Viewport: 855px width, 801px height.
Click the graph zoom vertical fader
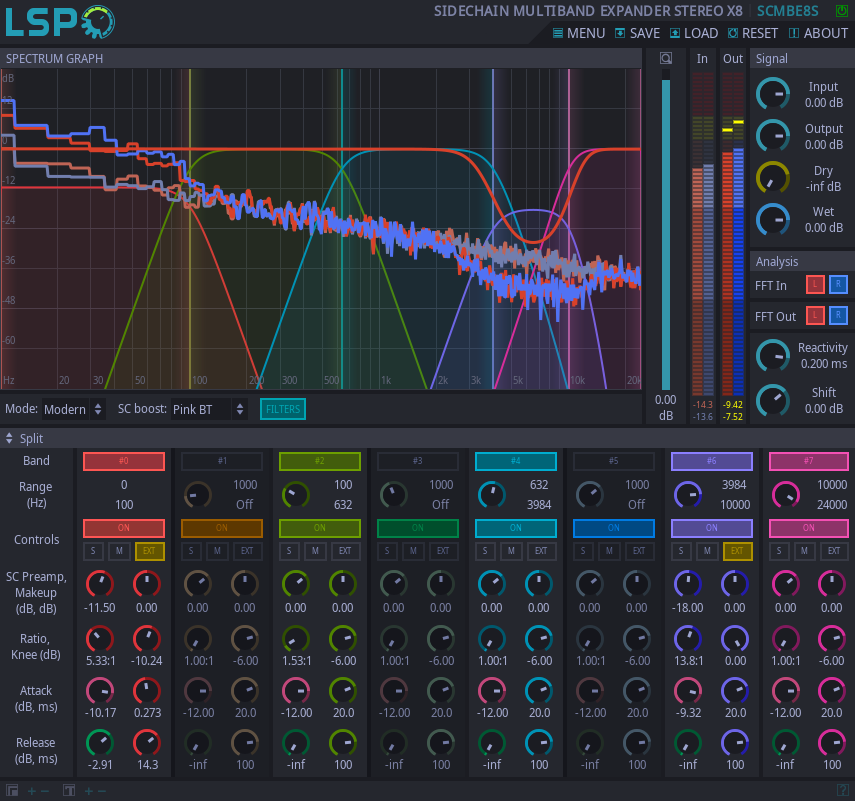coord(666,230)
